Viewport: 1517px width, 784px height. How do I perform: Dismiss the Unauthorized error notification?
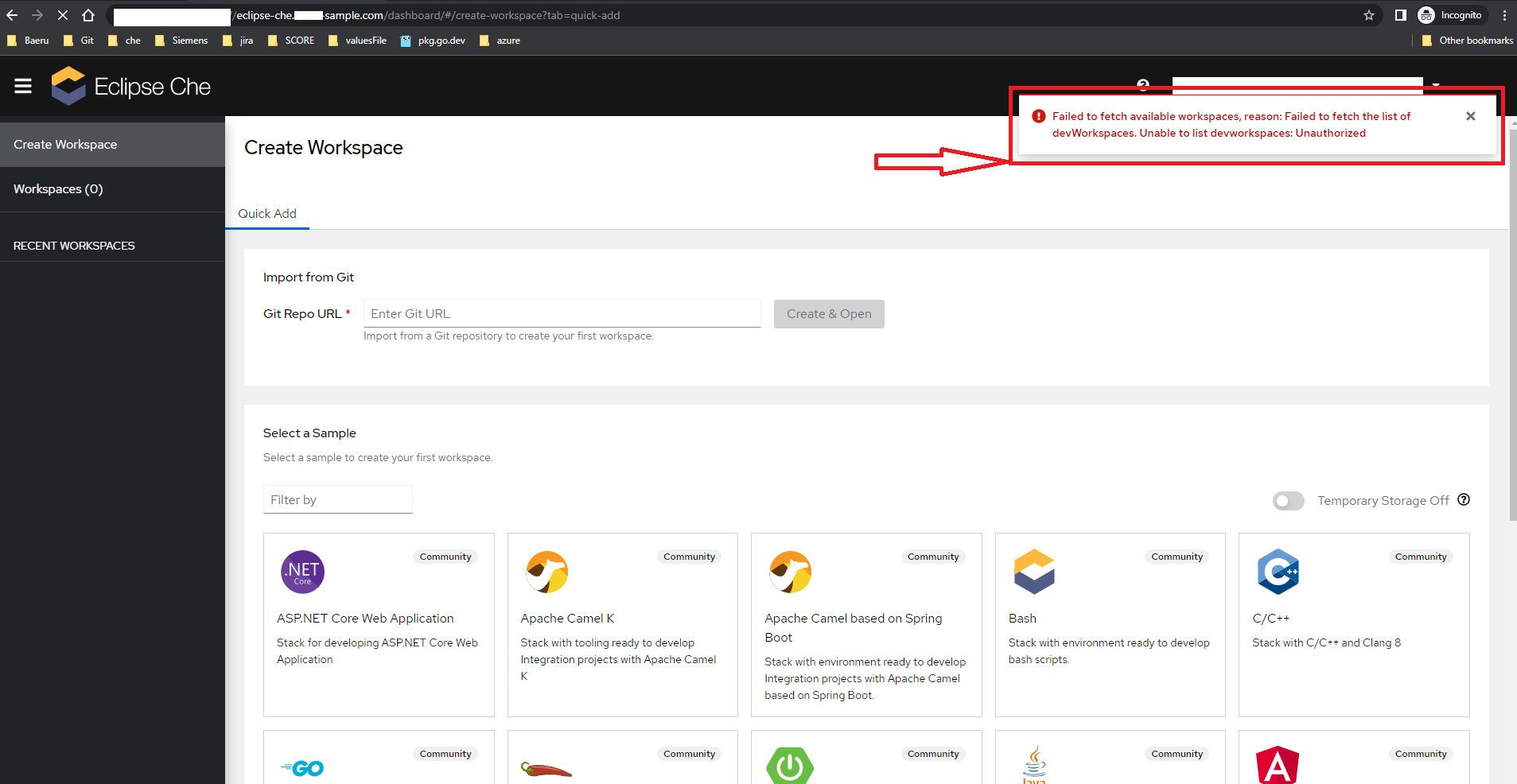click(x=1471, y=116)
